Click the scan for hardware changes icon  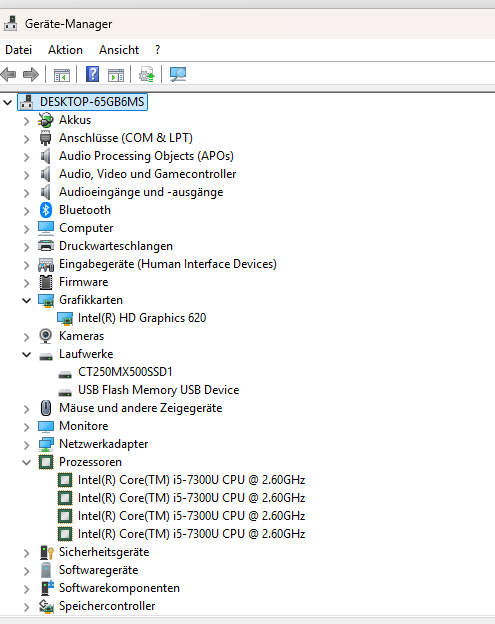177,74
